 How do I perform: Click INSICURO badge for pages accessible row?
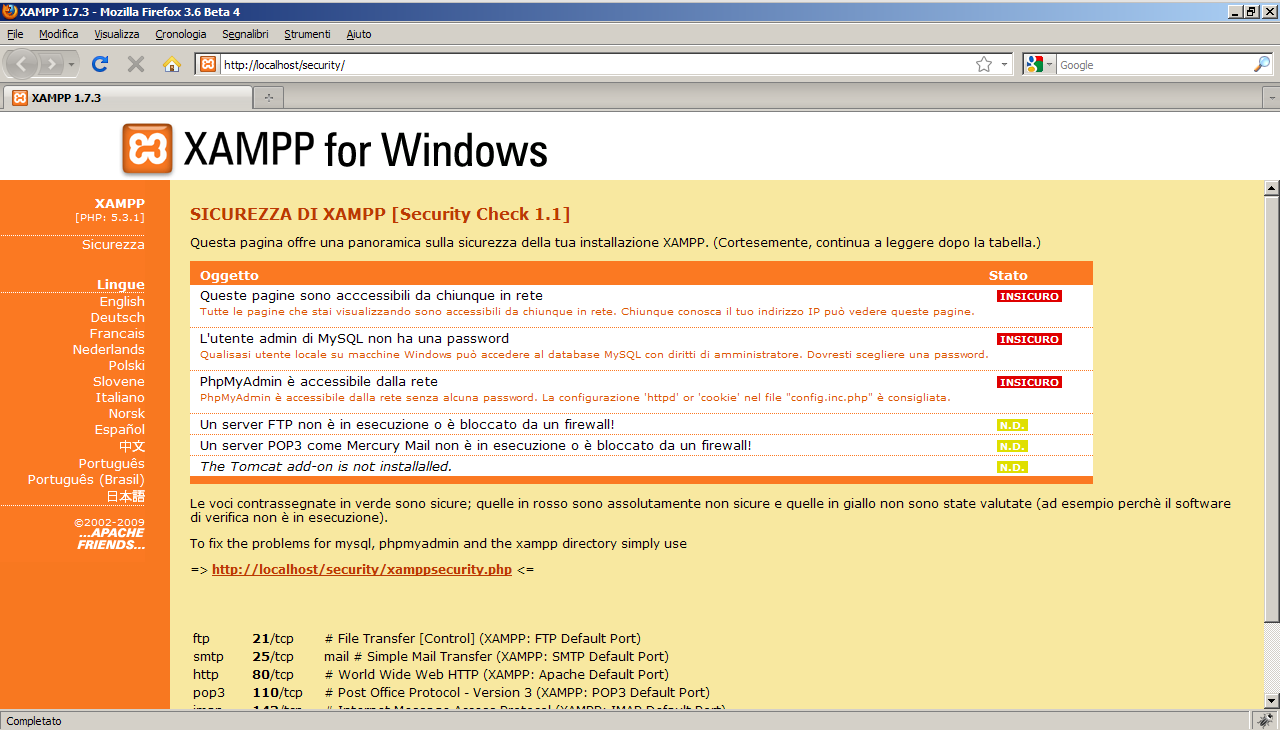pos(1029,296)
